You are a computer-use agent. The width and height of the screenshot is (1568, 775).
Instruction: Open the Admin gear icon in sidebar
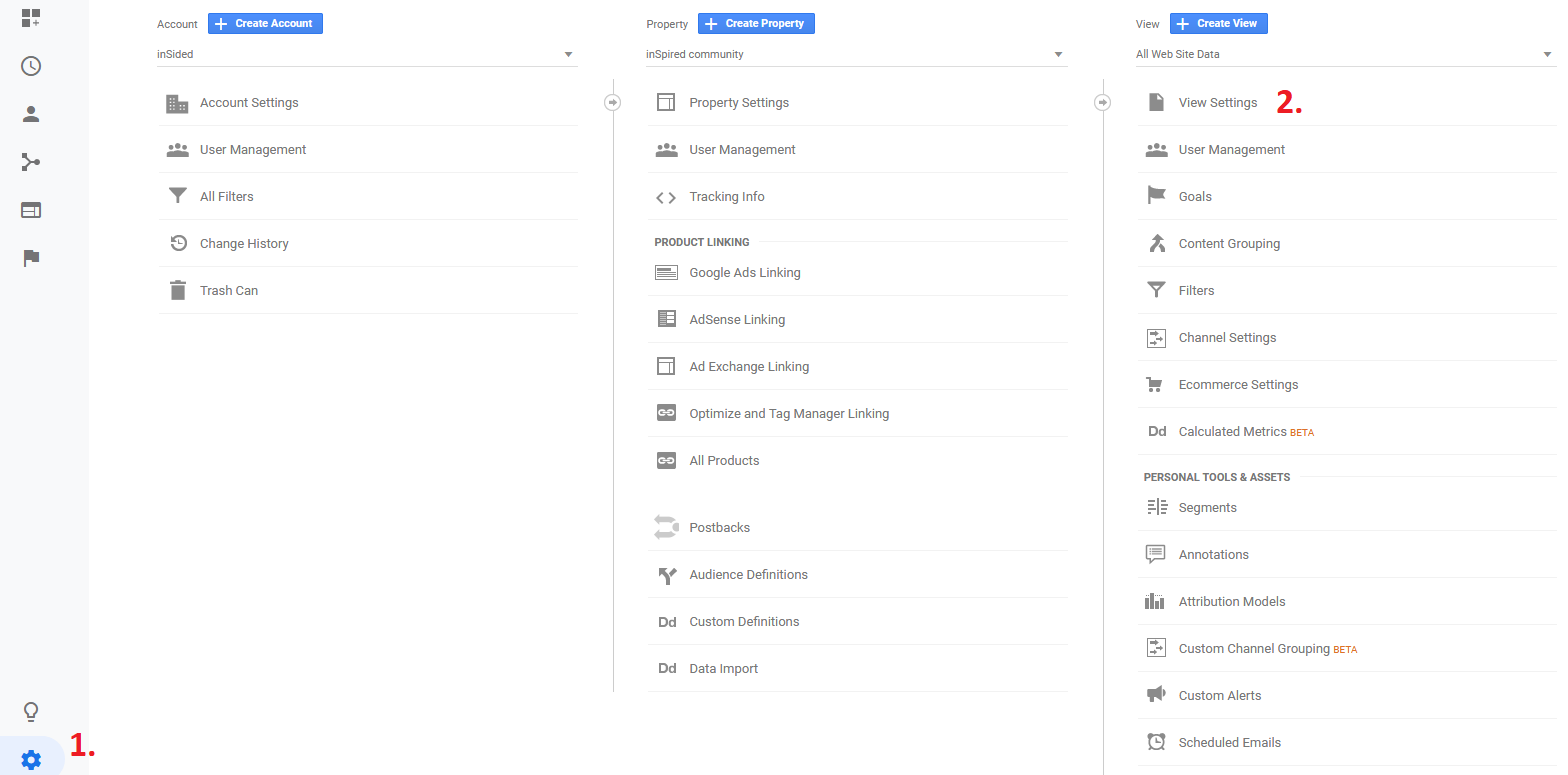click(31, 760)
